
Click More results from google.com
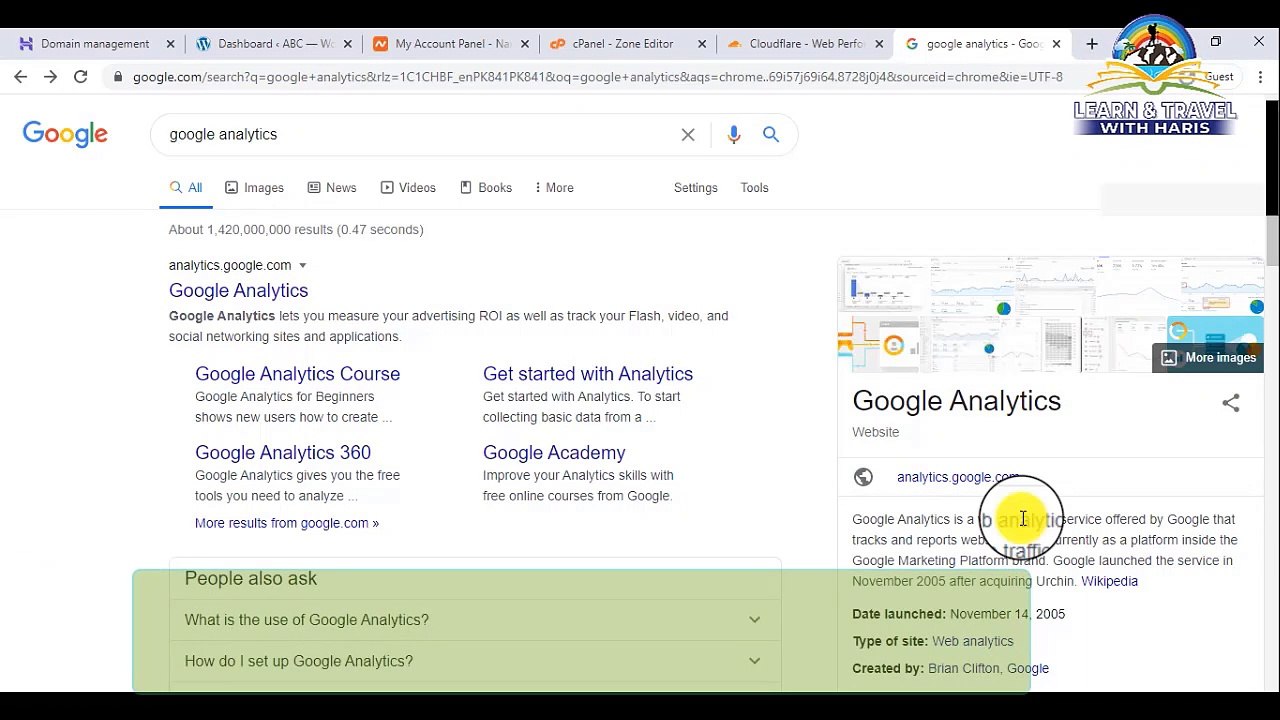(287, 523)
